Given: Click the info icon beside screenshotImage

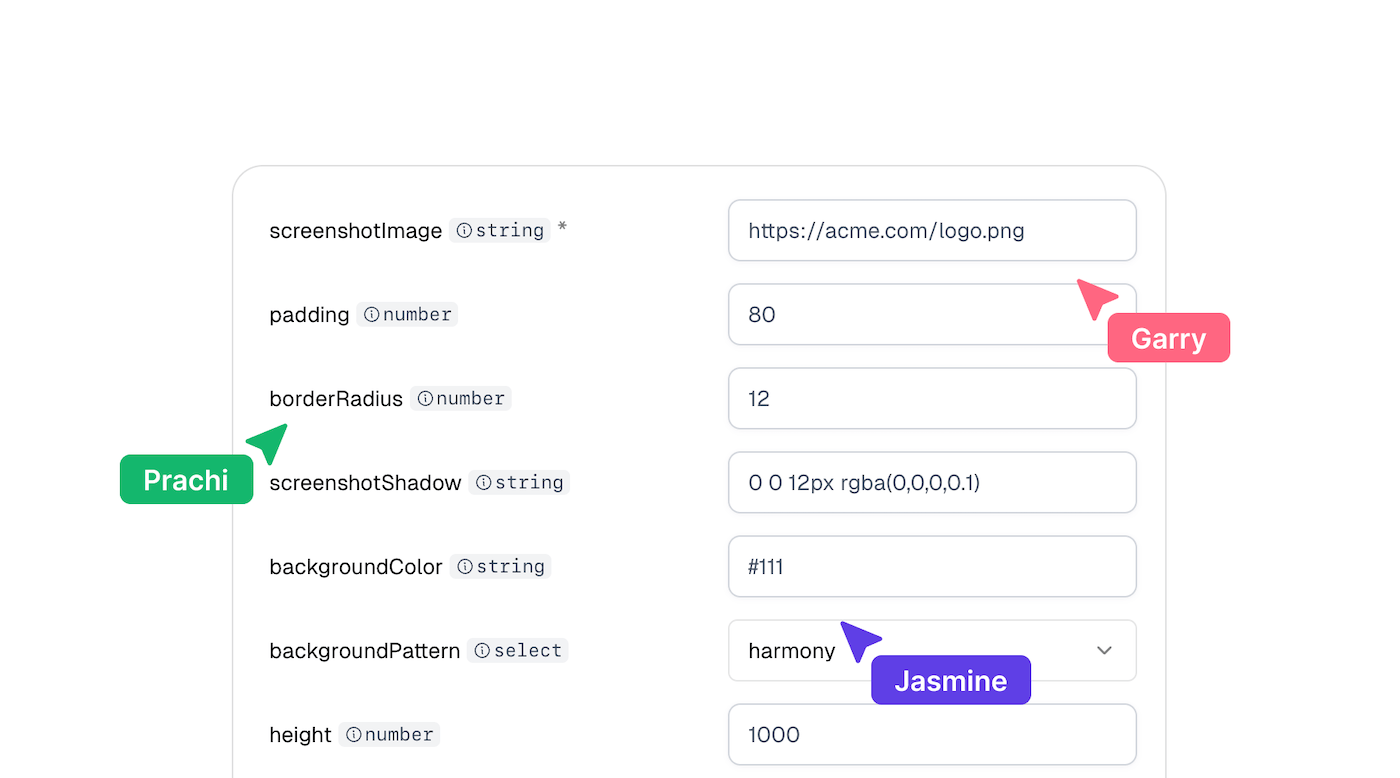Looking at the screenshot, I should (464, 230).
